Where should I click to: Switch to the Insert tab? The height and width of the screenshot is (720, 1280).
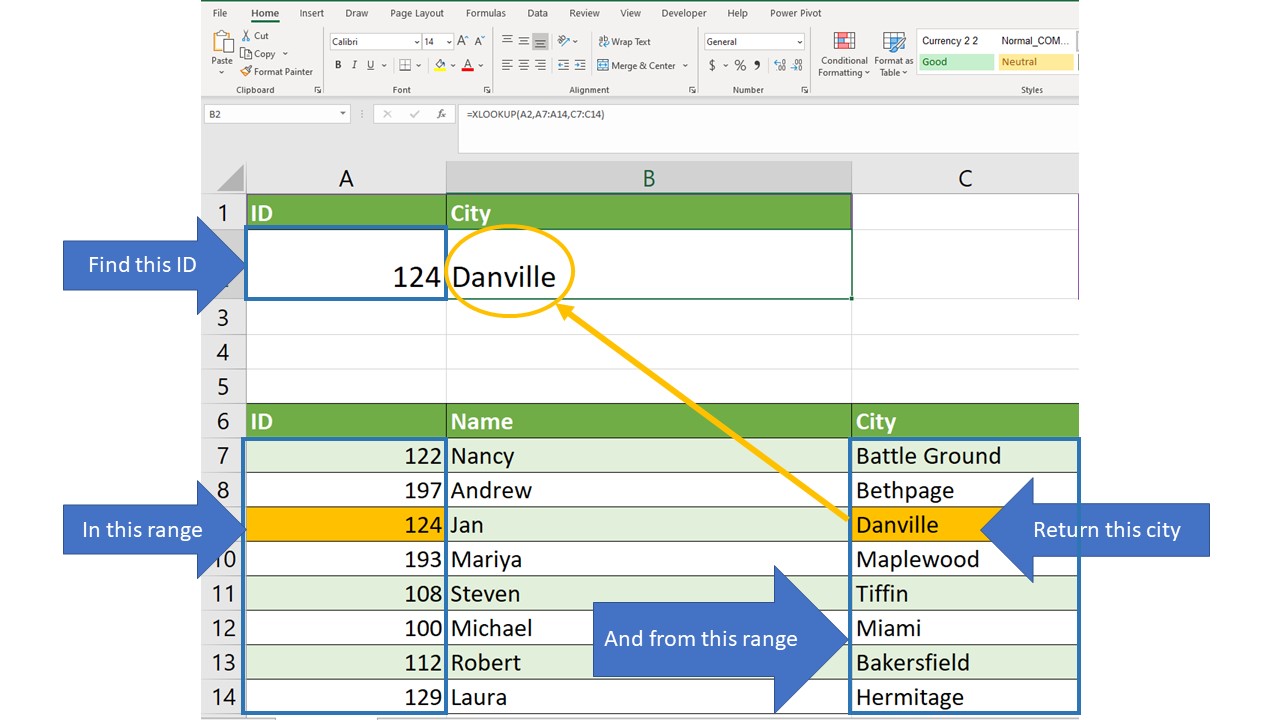(x=312, y=13)
